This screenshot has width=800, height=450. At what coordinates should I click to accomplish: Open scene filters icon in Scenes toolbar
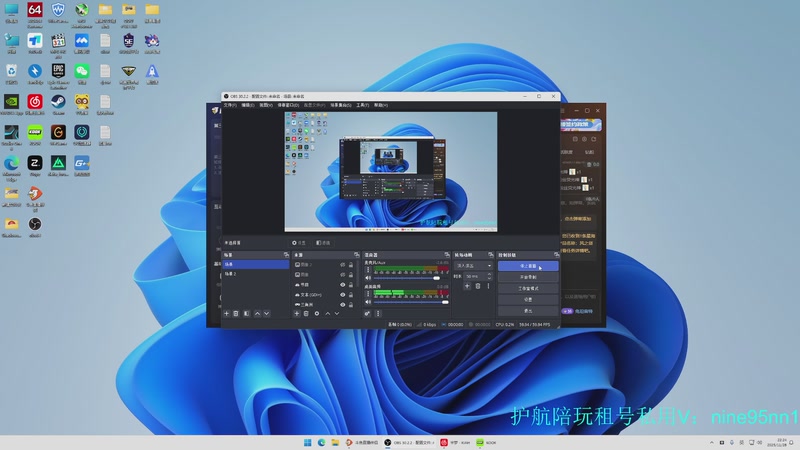246,313
